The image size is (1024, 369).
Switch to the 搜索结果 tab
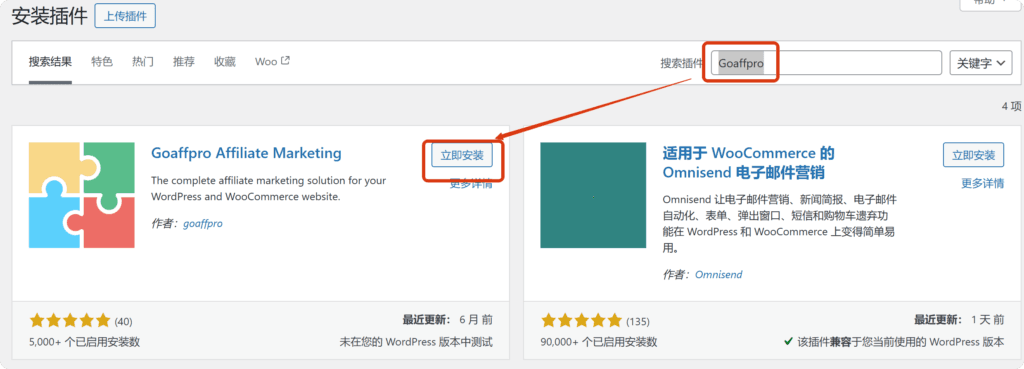(x=50, y=62)
